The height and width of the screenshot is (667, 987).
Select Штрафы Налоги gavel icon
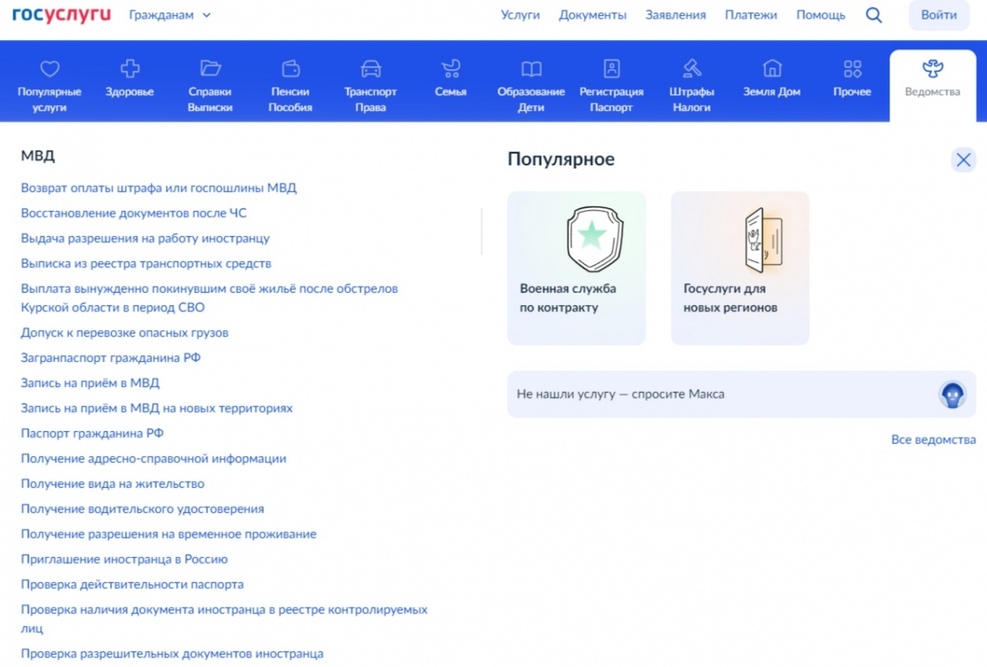click(691, 69)
